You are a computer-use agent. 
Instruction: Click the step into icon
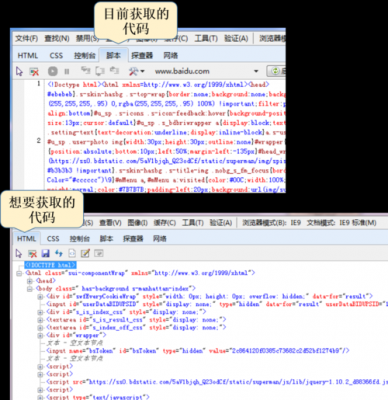coord(86,70)
